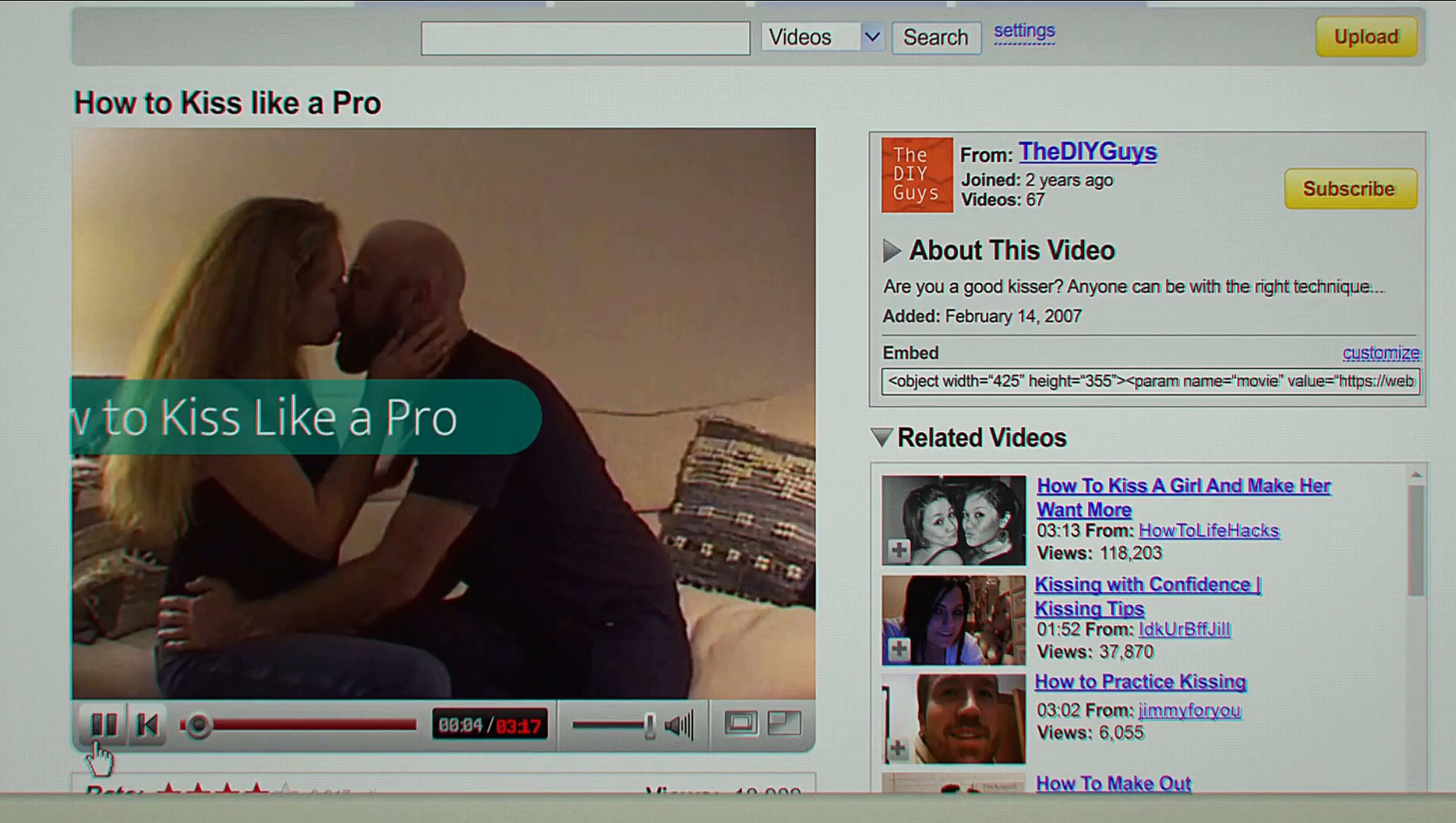This screenshot has width=1456, height=823.
Task: Click the video progress seek bar
Action: pyautogui.click(x=309, y=725)
